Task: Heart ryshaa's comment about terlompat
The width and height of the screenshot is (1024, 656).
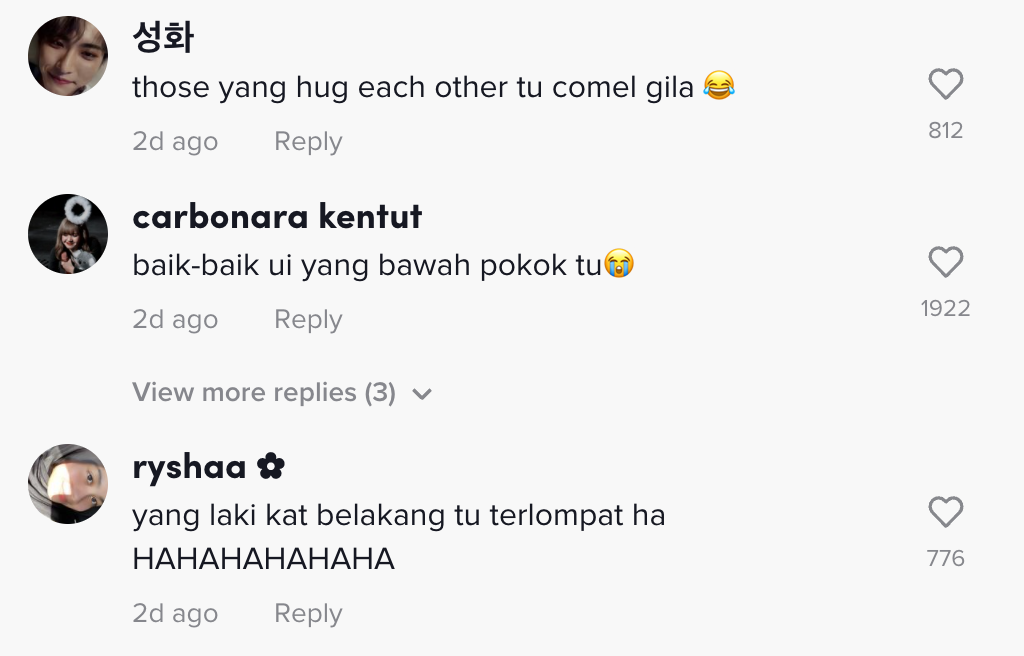Action: click(945, 513)
